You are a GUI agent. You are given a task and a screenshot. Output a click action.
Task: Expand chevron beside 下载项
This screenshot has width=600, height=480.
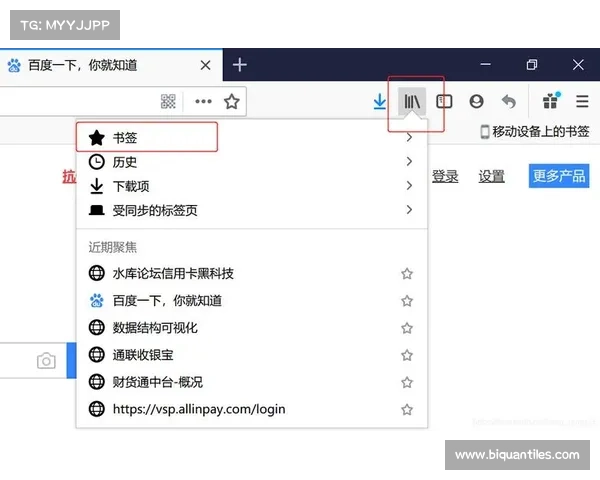point(409,186)
